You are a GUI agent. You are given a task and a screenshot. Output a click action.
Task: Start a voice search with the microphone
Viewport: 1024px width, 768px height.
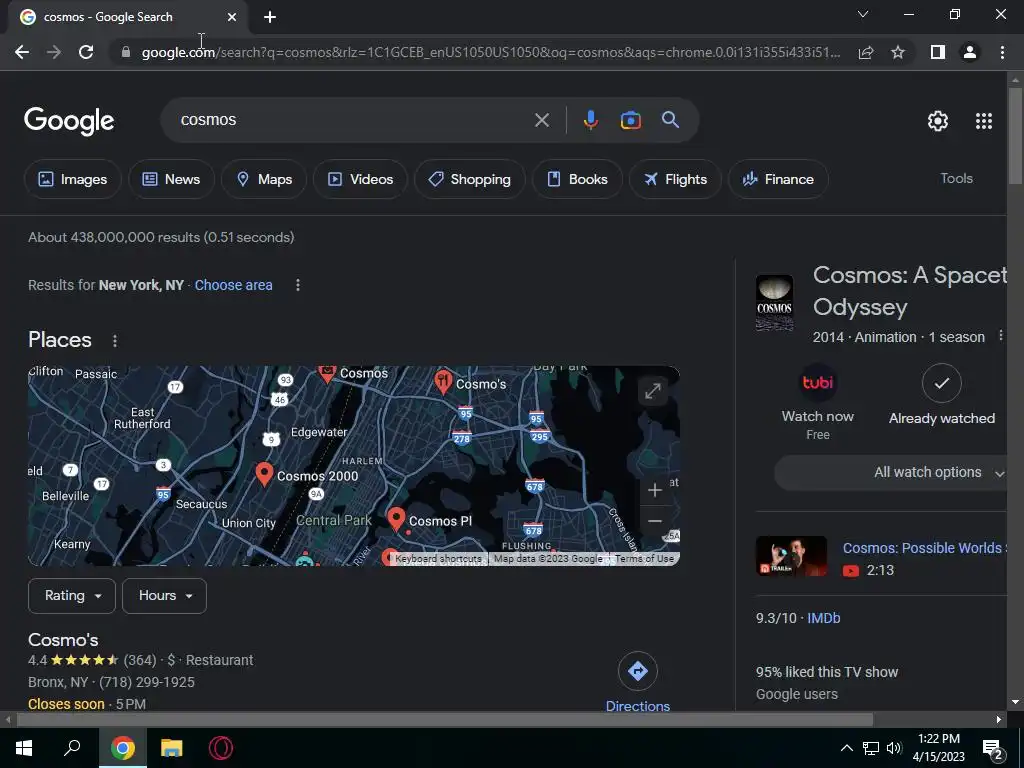(590, 120)
